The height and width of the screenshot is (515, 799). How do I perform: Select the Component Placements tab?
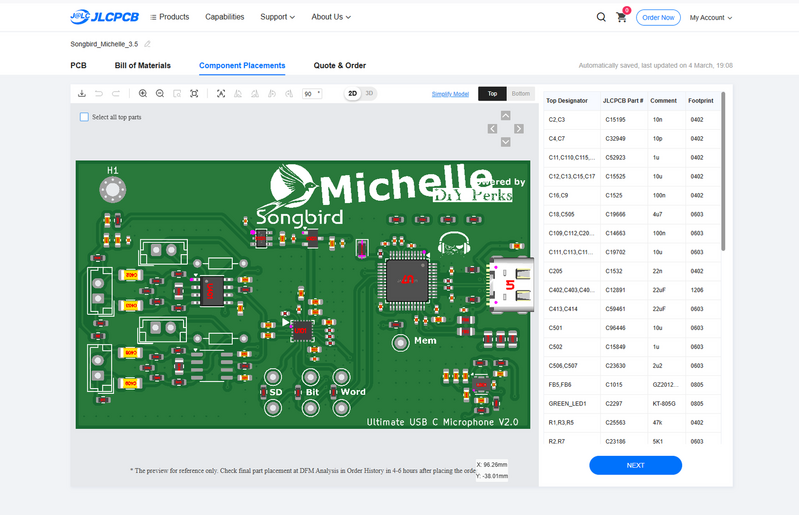pos(242,65)
